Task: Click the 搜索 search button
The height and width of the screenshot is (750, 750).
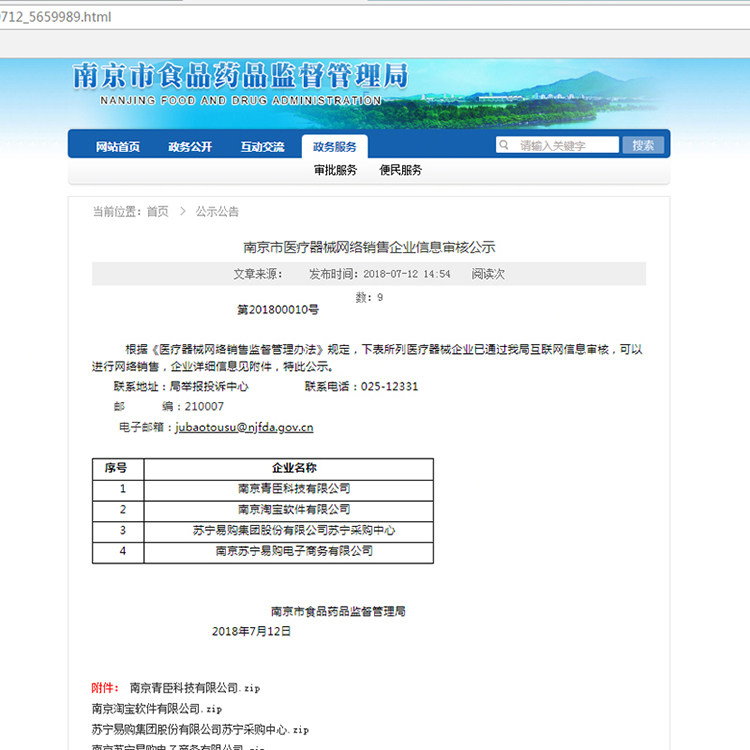Action: tap(643, 145)
